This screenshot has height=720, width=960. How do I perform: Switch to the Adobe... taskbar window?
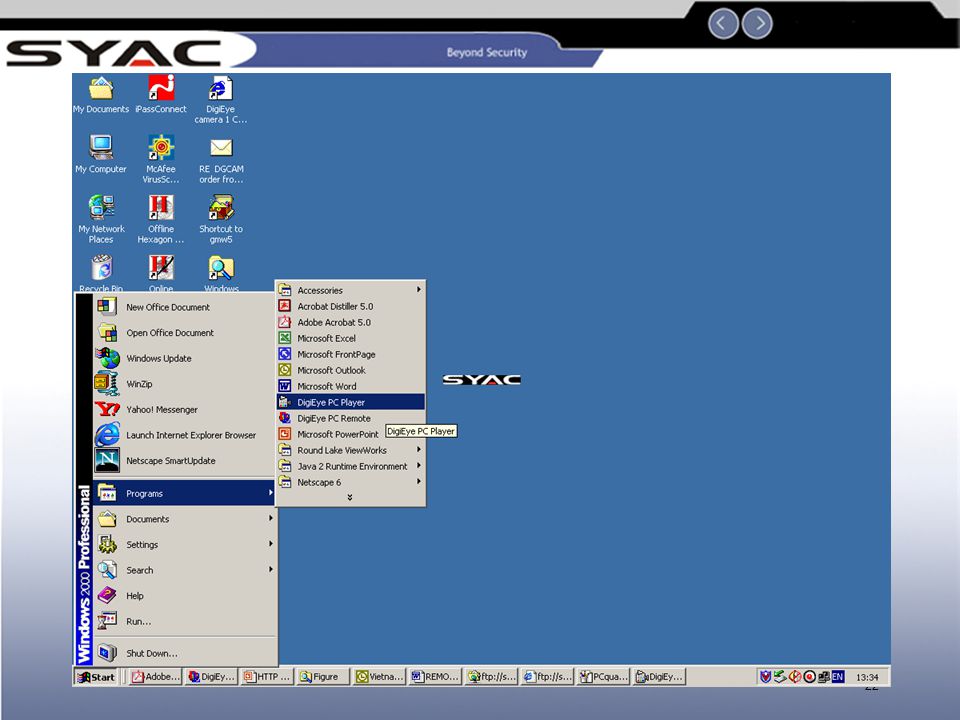(156, 677)
